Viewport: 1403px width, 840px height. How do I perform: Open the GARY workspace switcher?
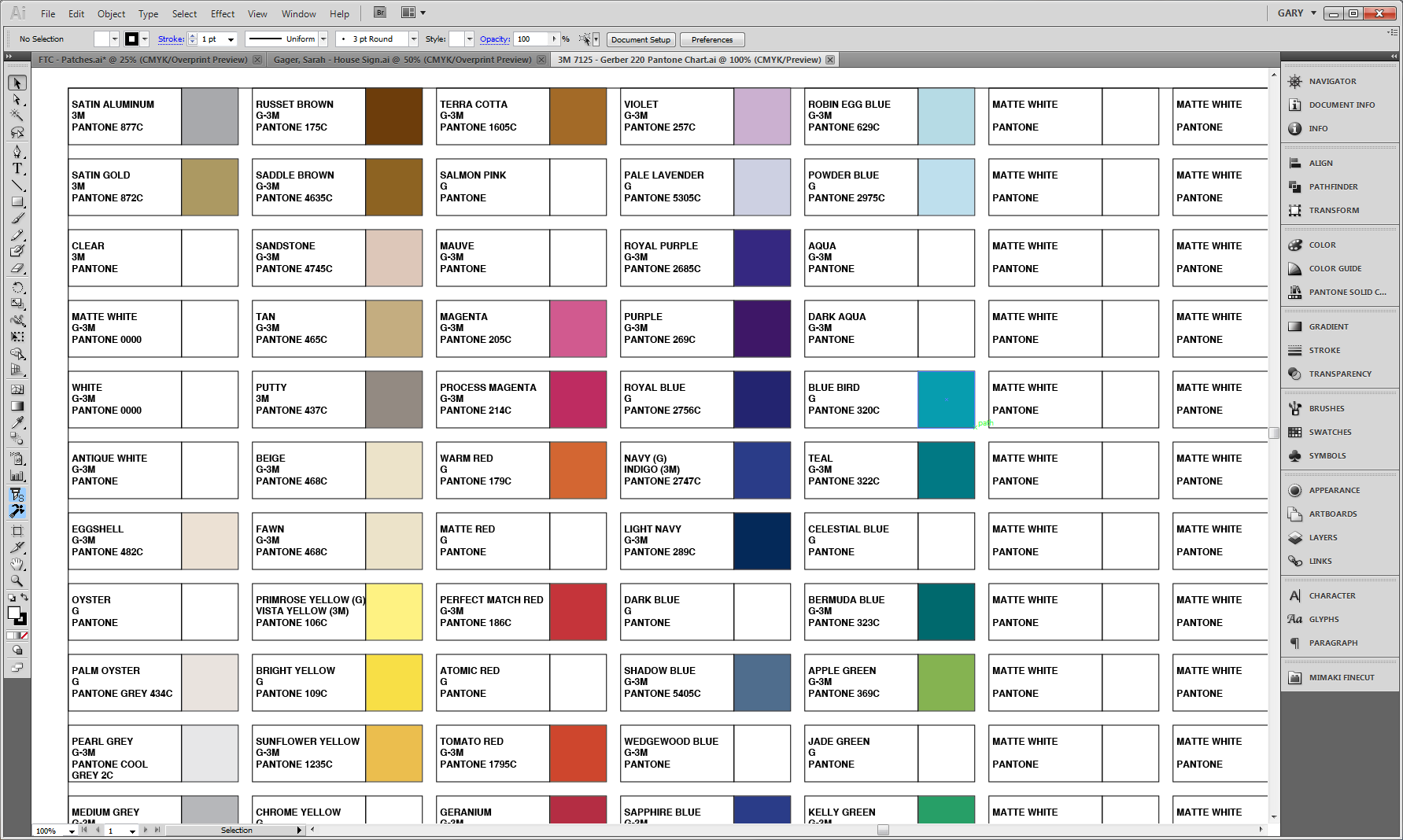click(1297, 13)
